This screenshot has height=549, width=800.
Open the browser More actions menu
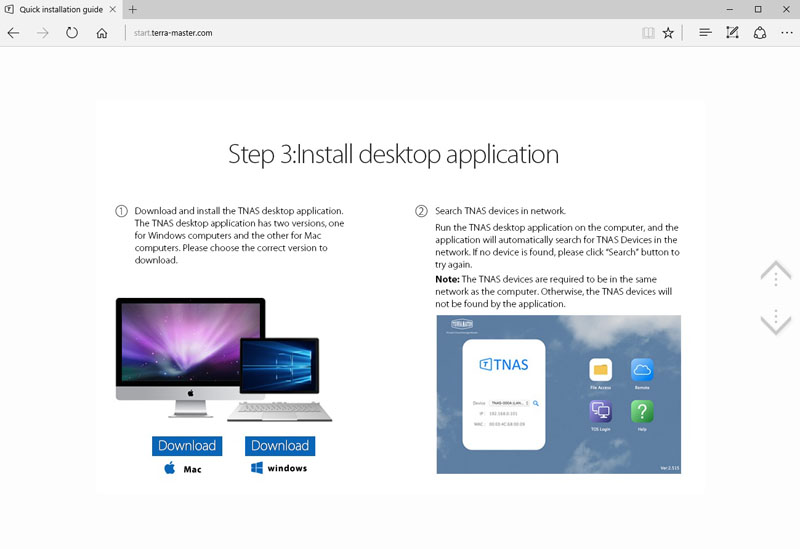coord(787,33)
